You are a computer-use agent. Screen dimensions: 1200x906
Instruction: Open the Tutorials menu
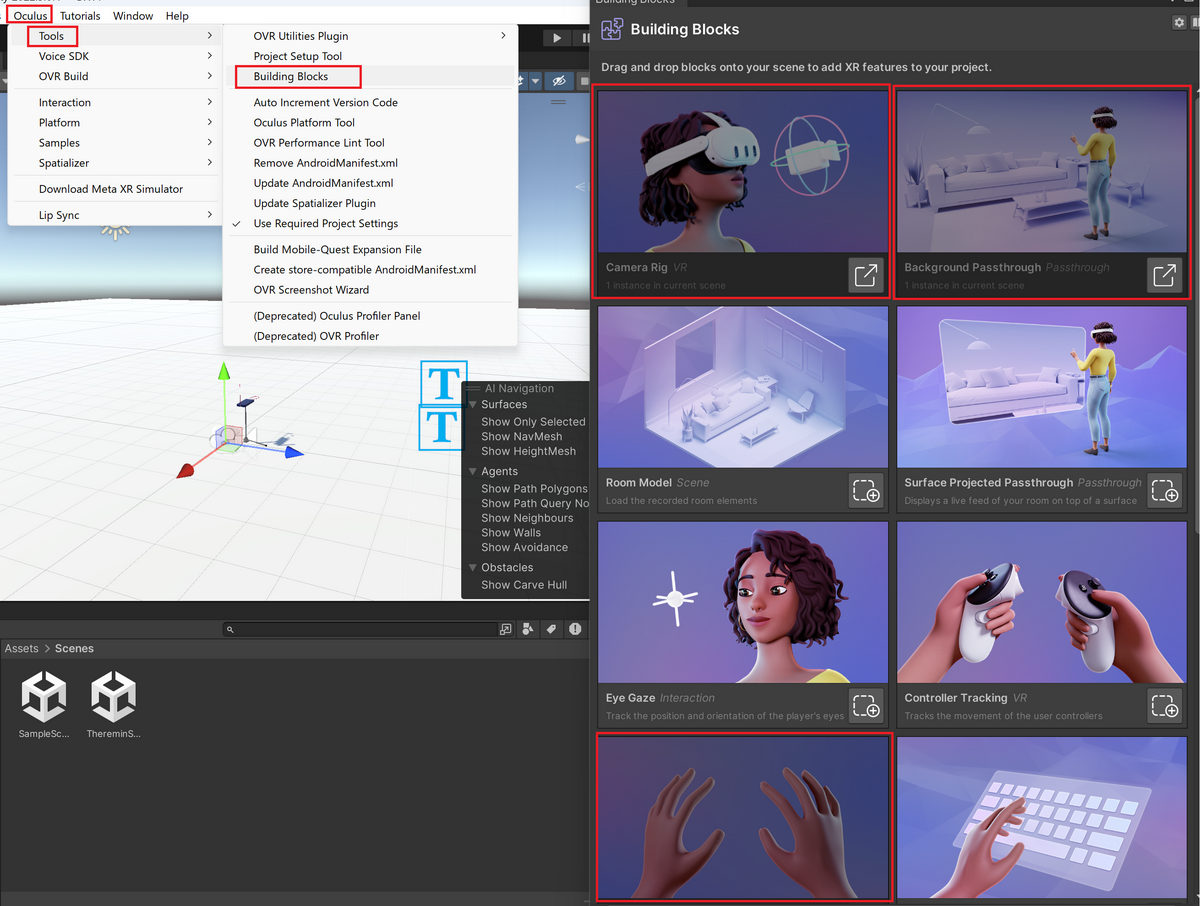point(80,16)
